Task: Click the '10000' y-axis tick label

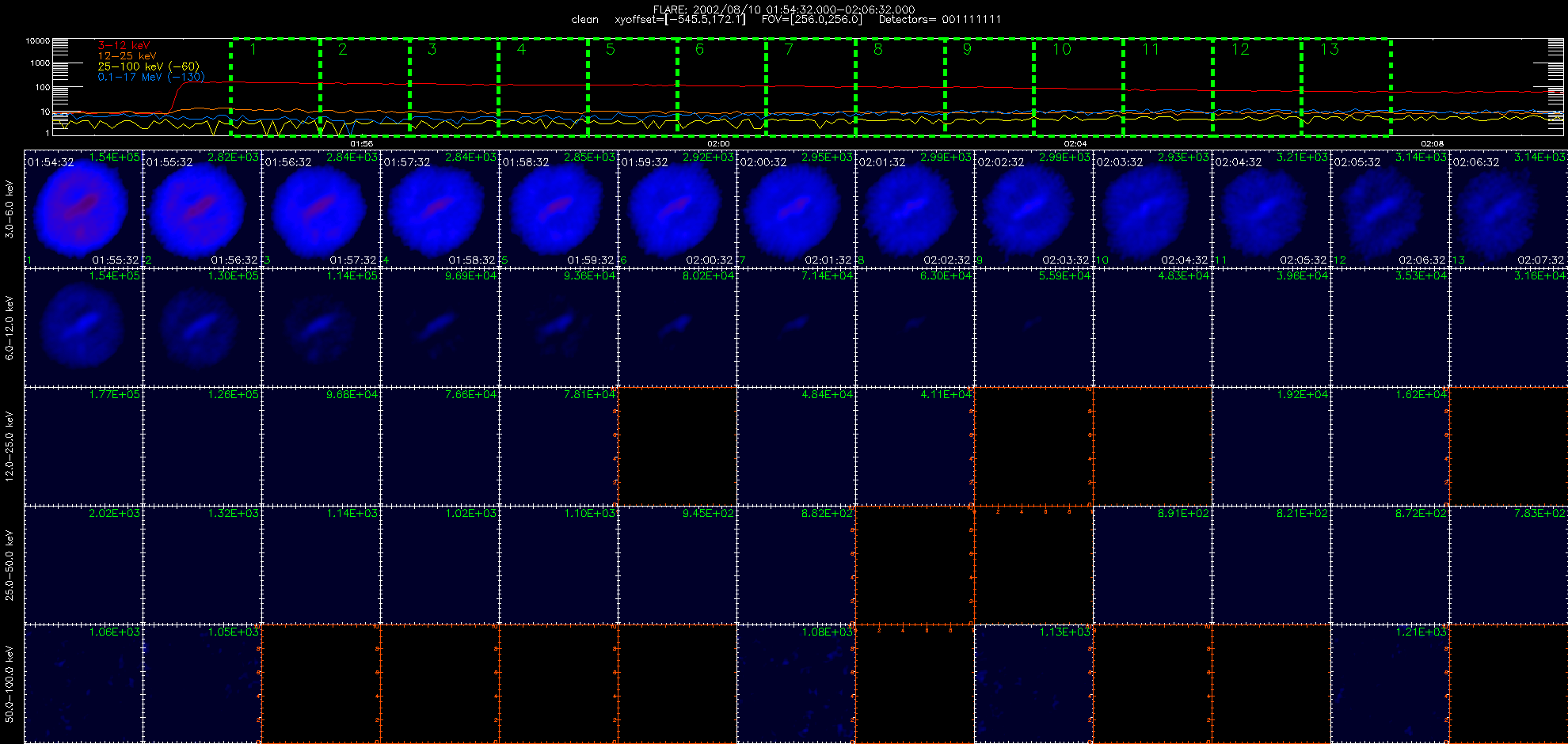Action: click(x=38, y=40)
